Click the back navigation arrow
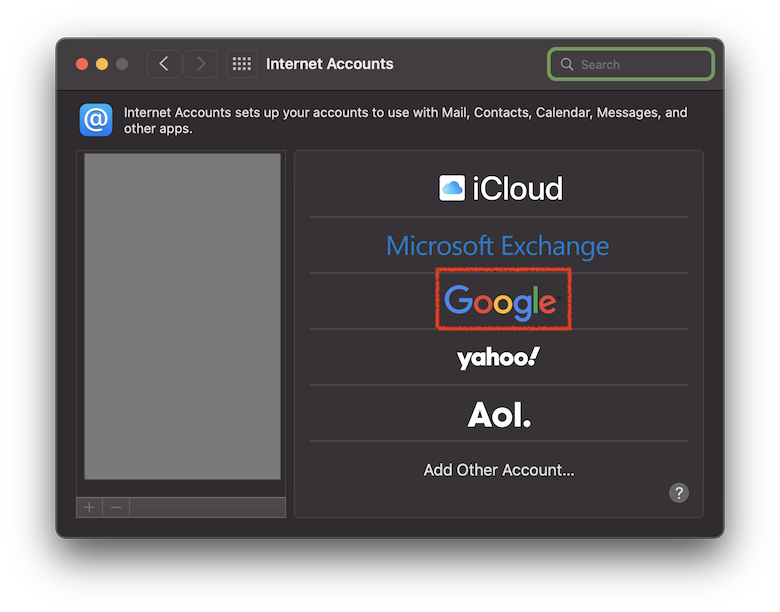 coord(164,64)
